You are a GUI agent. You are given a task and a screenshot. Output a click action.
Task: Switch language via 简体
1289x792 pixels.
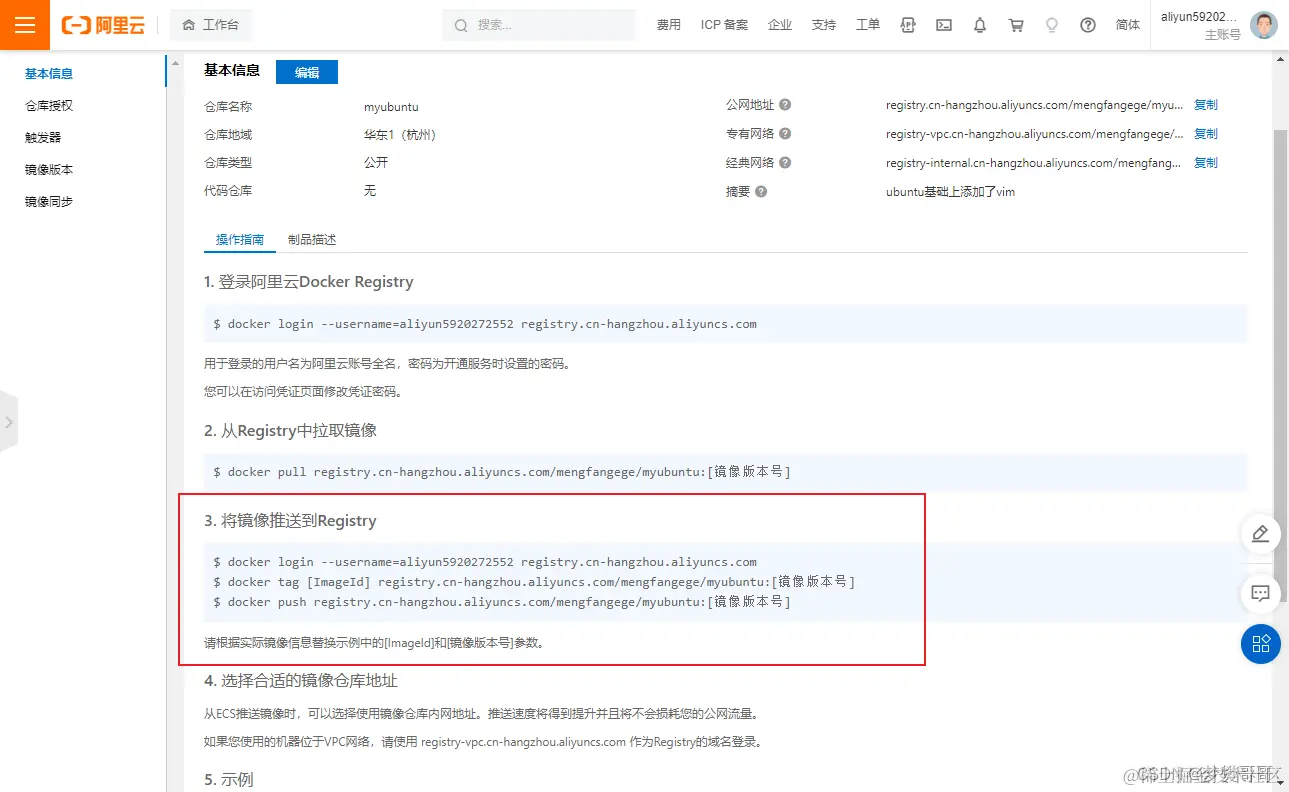(x=1128, y=25)
